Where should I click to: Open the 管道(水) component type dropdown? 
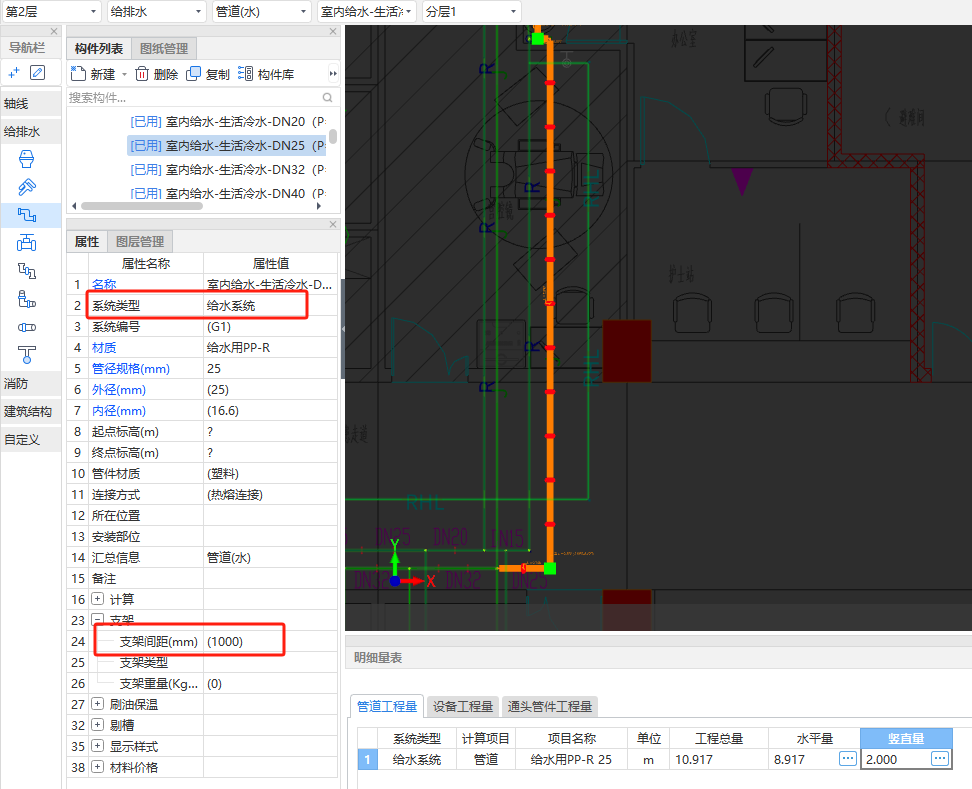[261, 11]
